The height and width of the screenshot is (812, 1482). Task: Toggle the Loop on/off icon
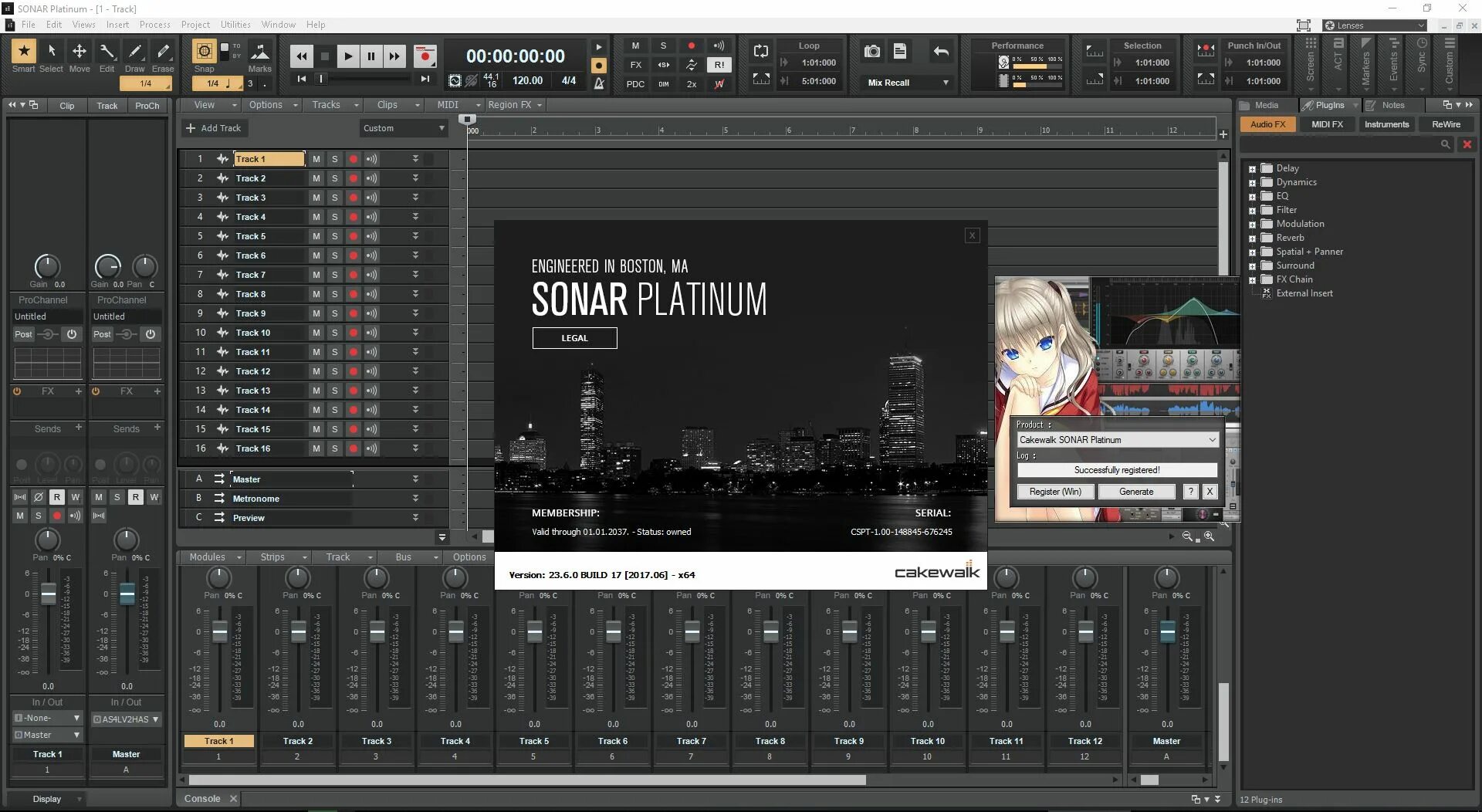(x=761, y=51)
